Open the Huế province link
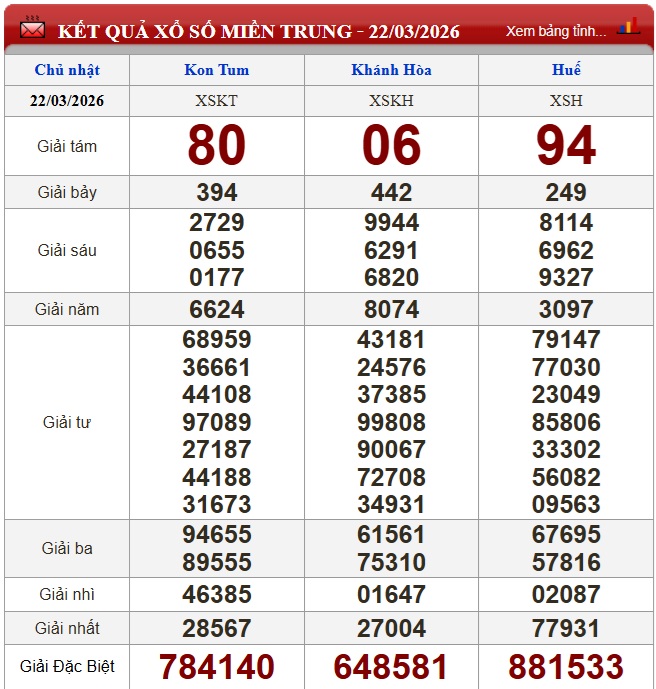The width and height of the screenshot is (656, 689). click(x=565, y=70)
